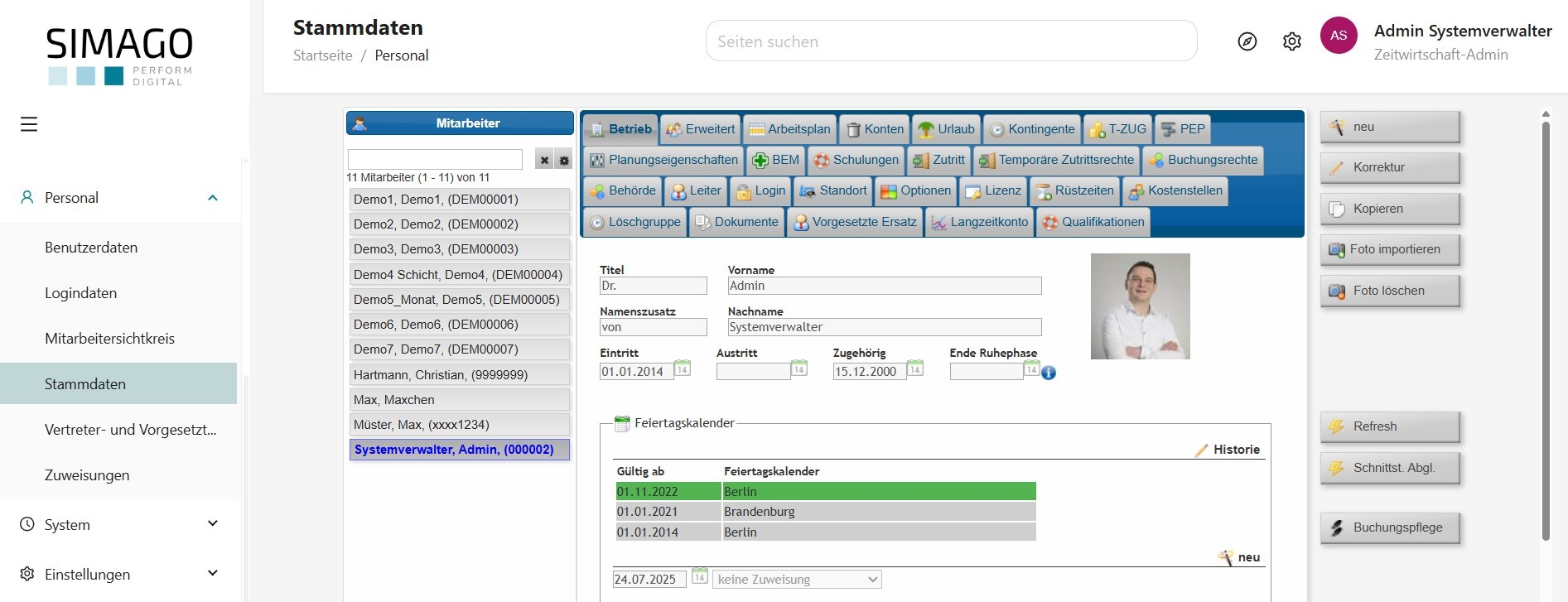Open the Urlaub tab
1568x602 pixels.
(x=947, y=129)
